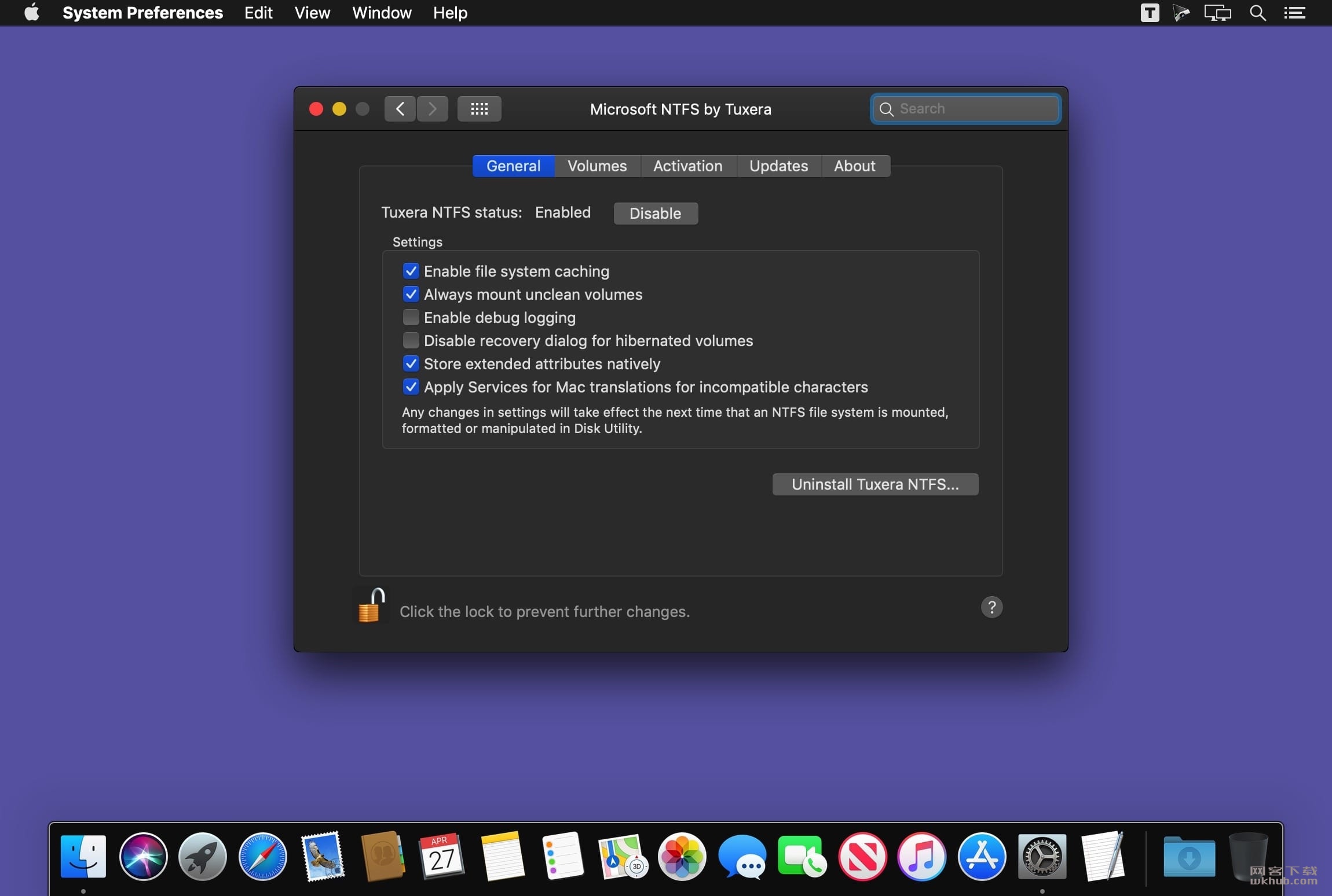Open Photos pinwheel icon in Dock
The image size is (1332, 896).
pos(682,857)
